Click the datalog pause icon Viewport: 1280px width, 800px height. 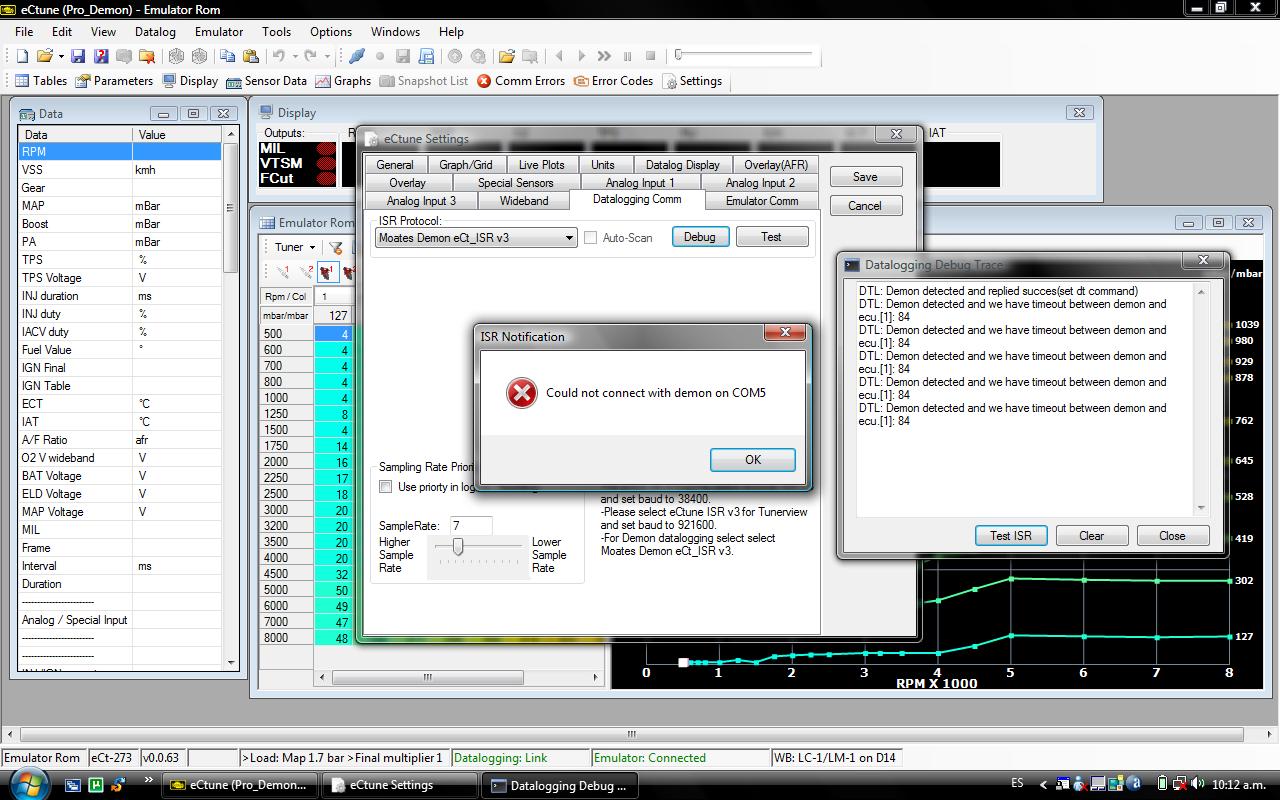point(628,56)
